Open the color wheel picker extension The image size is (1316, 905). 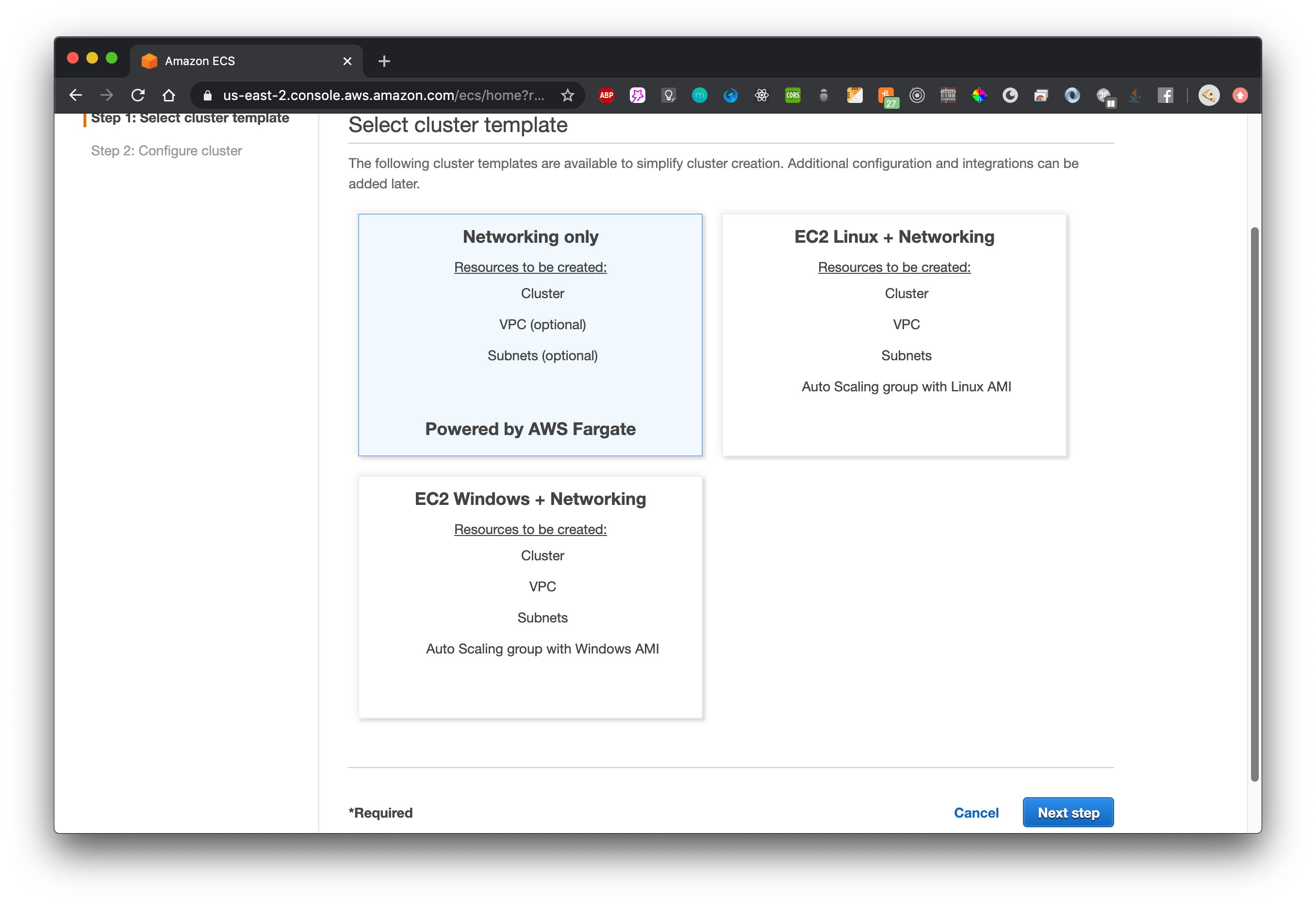coord(979,95)
